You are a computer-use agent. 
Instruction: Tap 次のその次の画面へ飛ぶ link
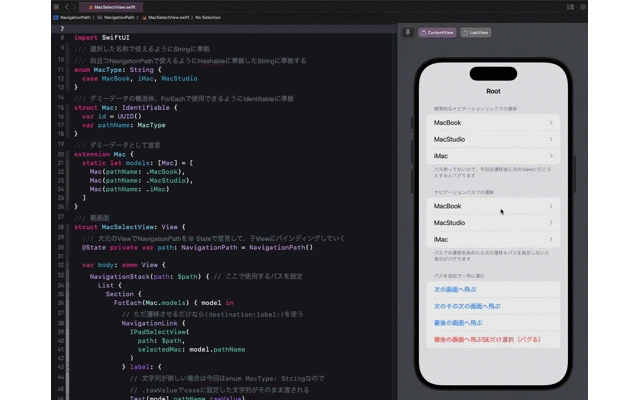click(467, 306)
